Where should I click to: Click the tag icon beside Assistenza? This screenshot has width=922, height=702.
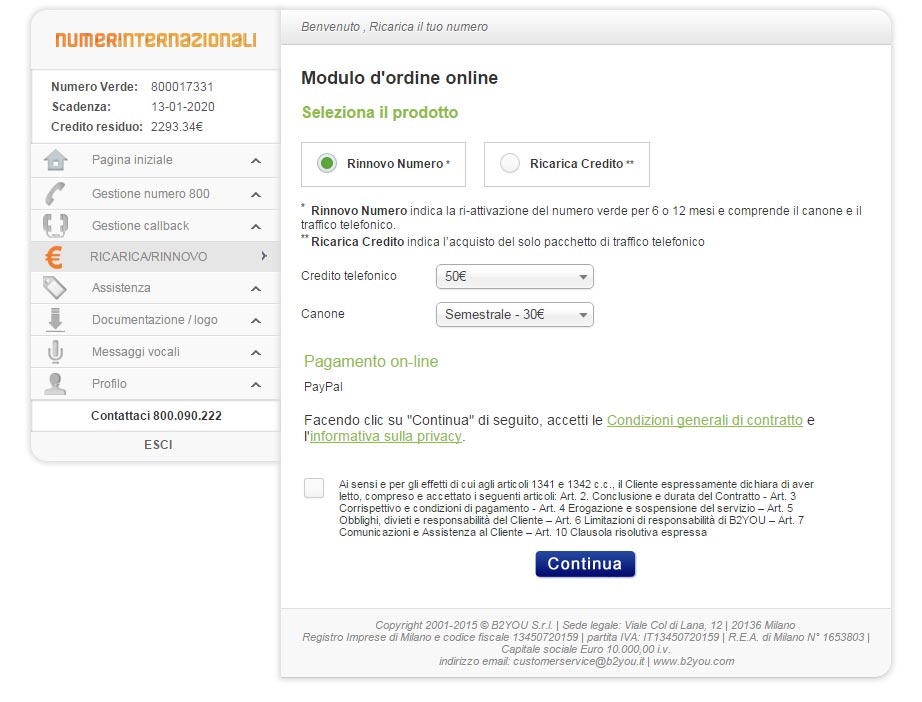tap(55, 288)
